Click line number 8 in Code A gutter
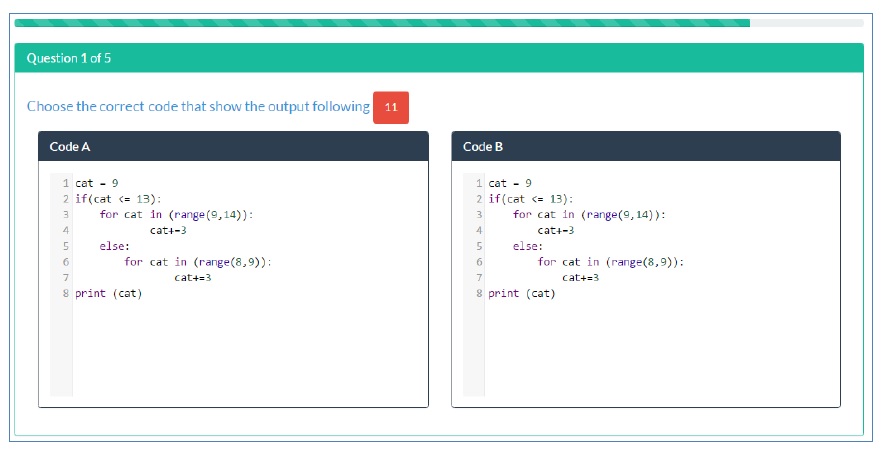Screen dimensions: 882x450 pos(64,293)
